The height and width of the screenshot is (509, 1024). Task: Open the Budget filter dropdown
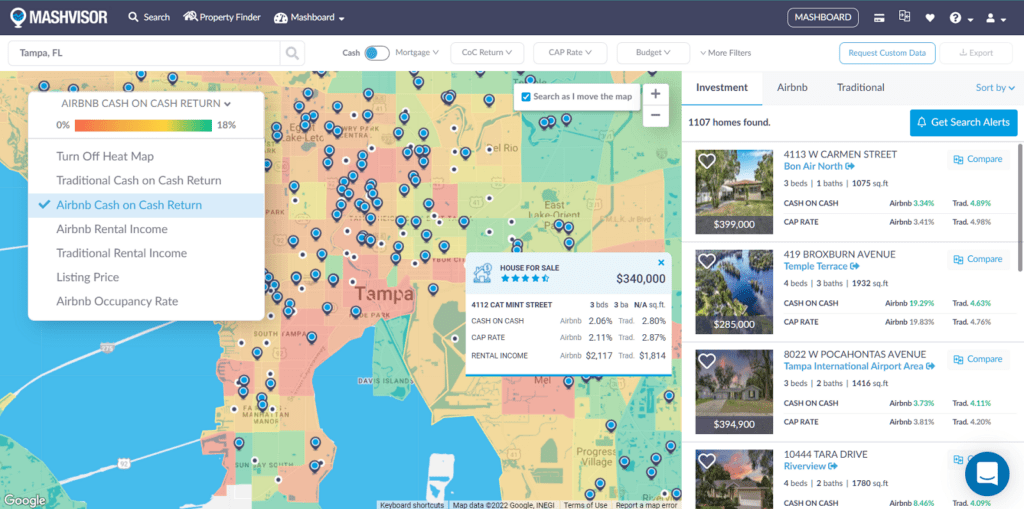tap(653, 53)
